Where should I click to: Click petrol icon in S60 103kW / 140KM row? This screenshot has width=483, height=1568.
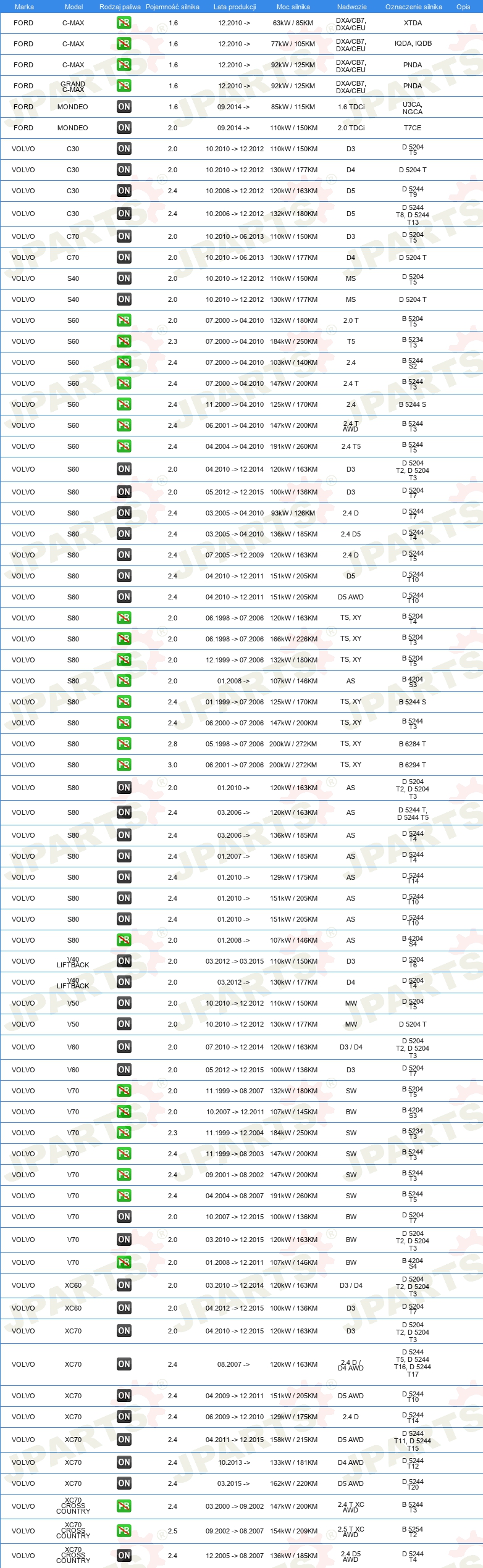coord(124,362)
